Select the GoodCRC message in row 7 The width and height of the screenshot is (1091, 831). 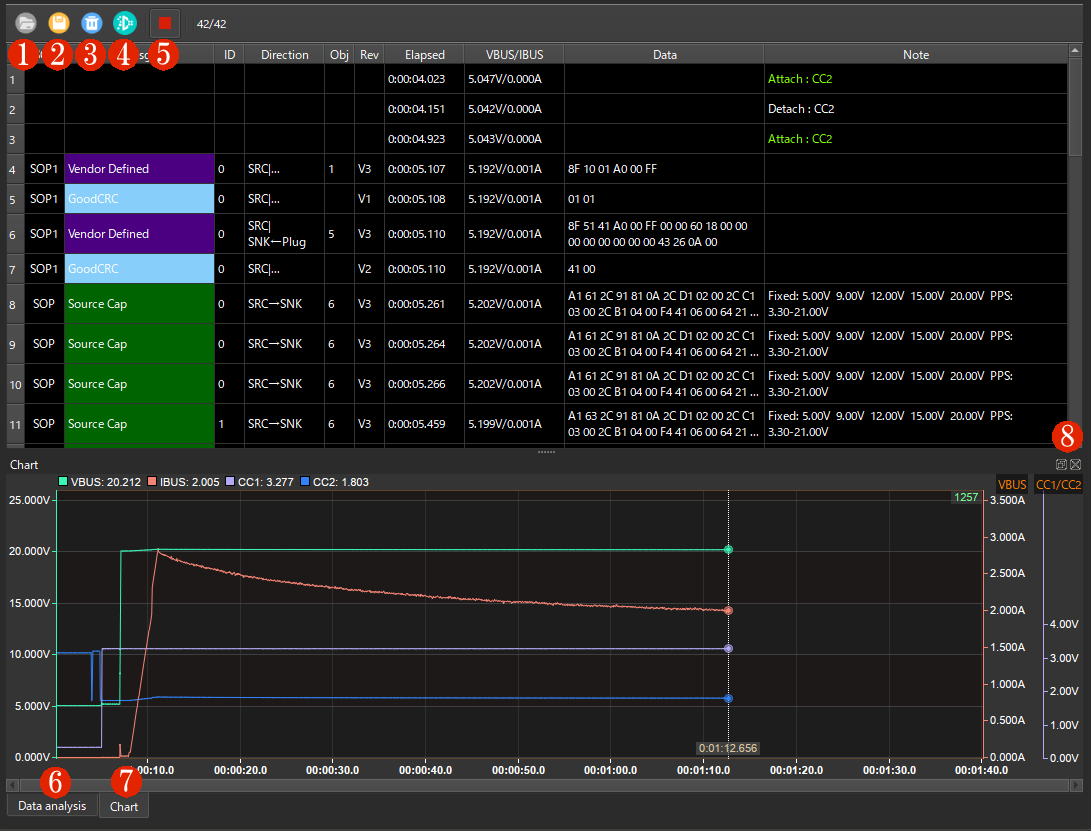[139, 269]
